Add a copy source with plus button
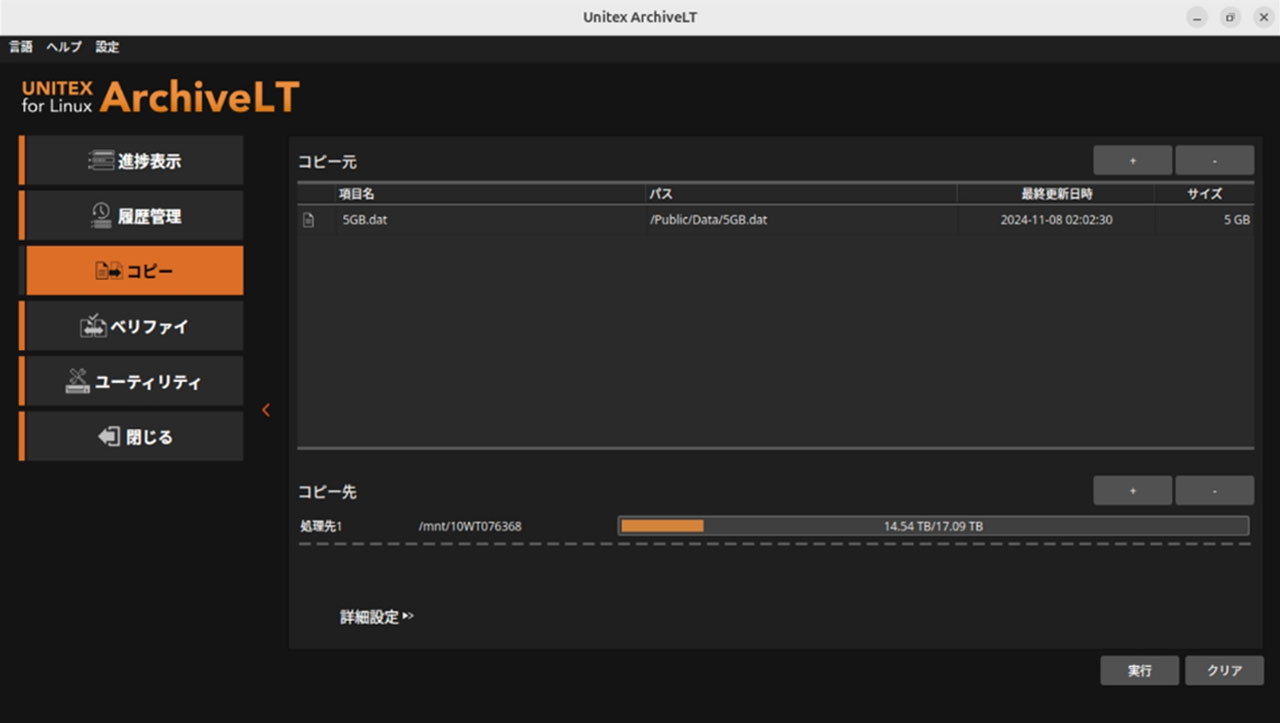The height and width of the screenshot is (723, 1280). (x=1132, y=161)
